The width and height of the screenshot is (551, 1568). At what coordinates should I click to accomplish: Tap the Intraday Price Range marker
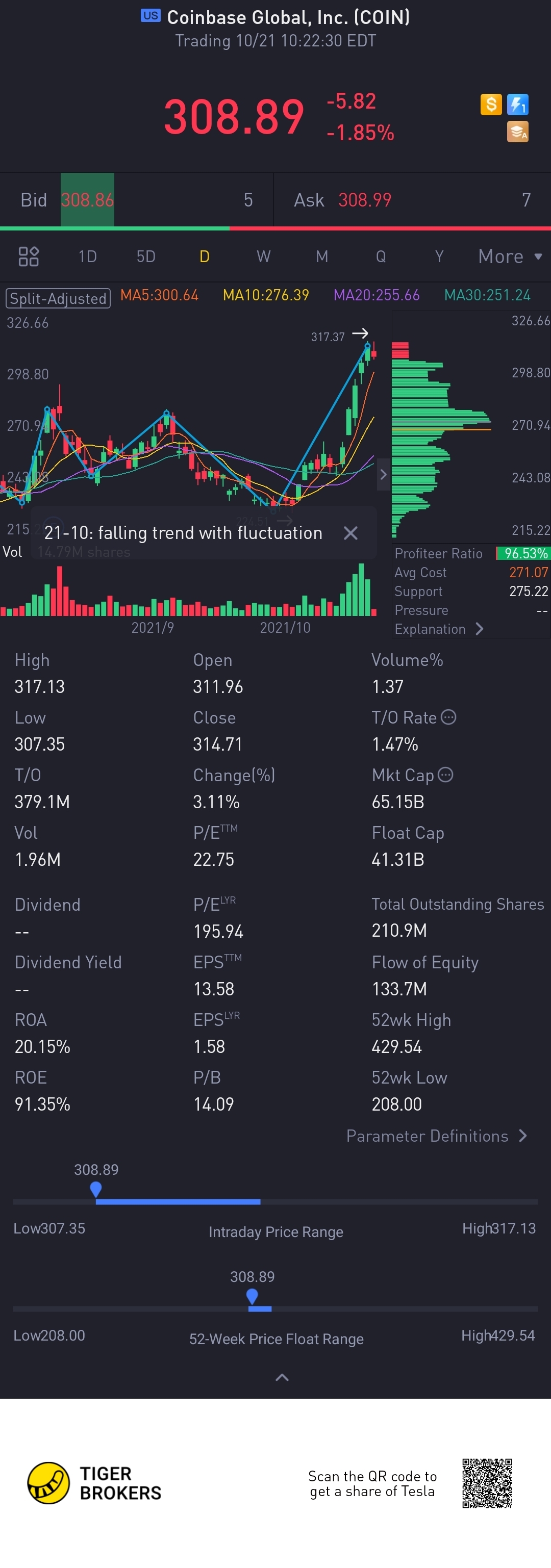pyautogui.click(x=95, y=1190)
